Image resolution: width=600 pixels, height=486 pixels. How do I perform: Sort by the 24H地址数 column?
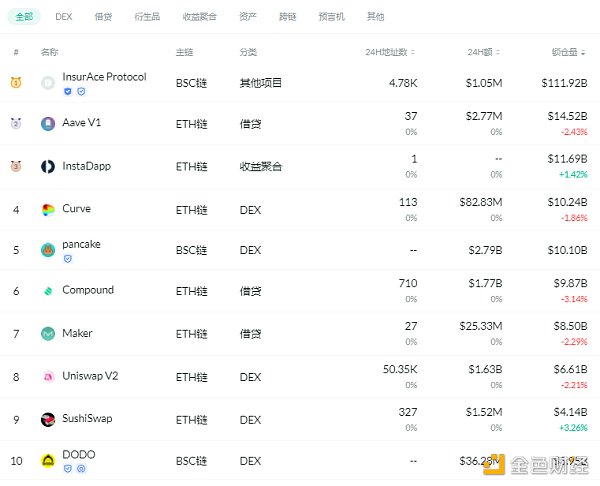[390, 51]
